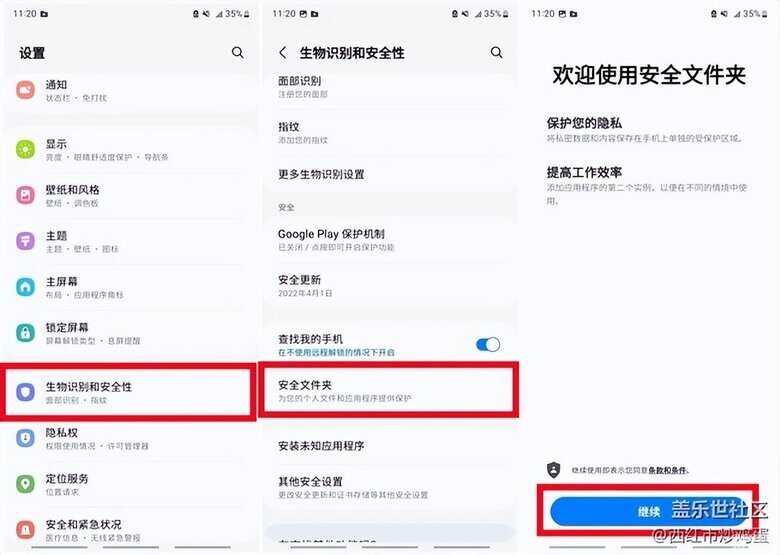Screen dimensions: 780x555
Task: Tap the 生物识别和安全性 shield icon
Action: coord(25,392)
